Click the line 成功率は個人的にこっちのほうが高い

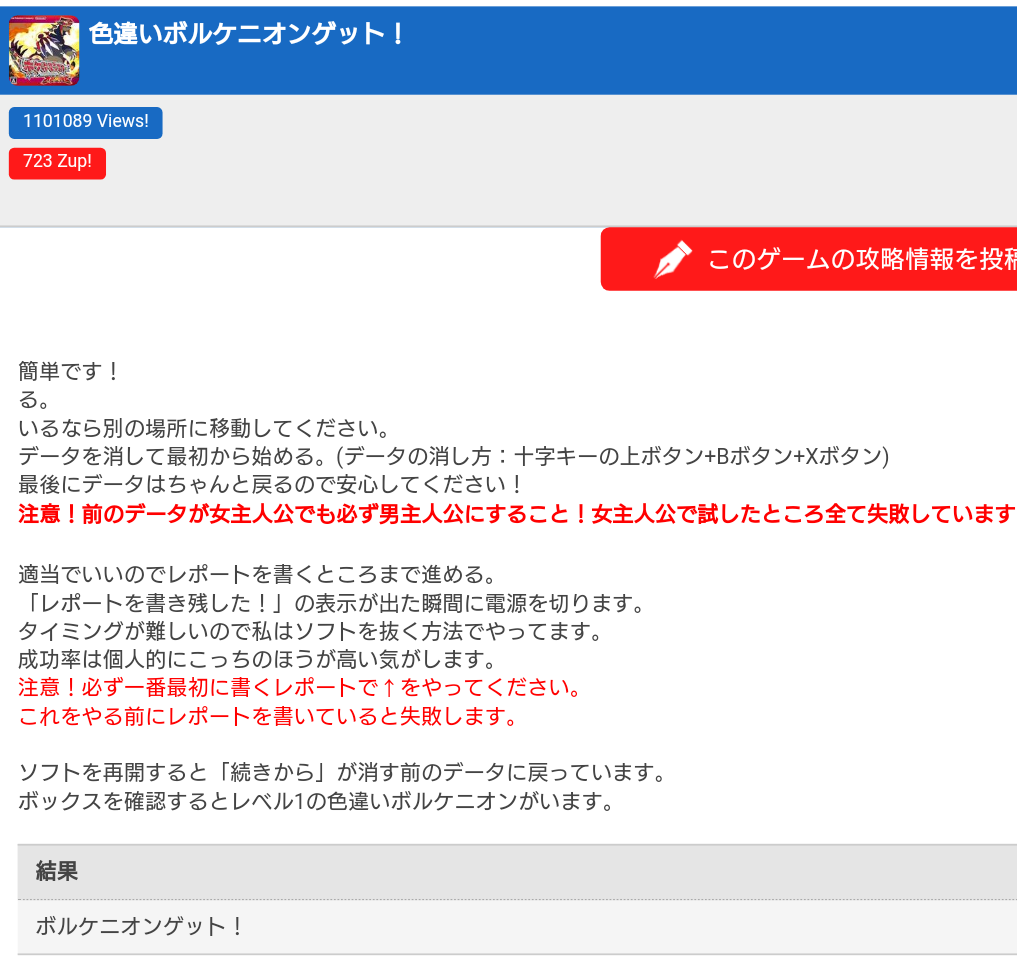coord(257,660)
